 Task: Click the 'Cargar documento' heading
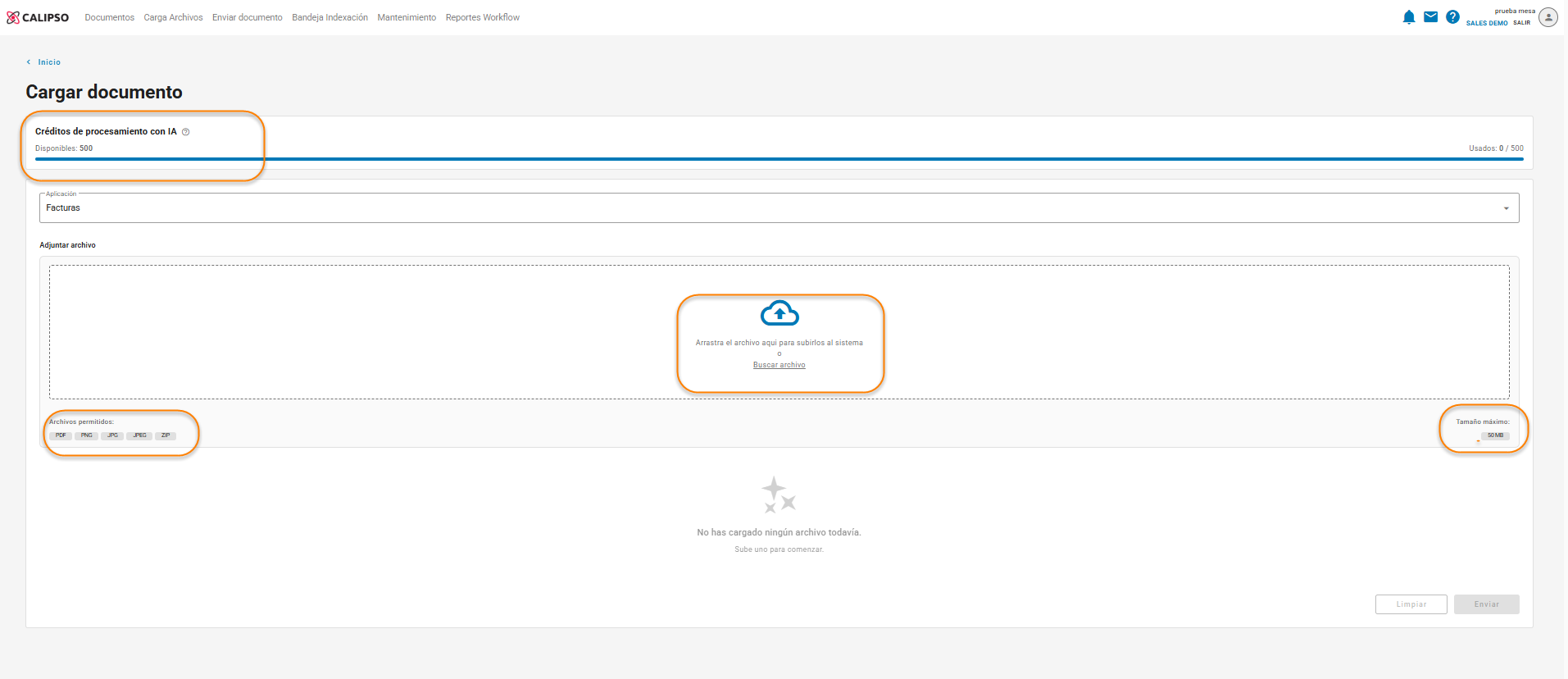pyautogui.click(x=104, y=92)
